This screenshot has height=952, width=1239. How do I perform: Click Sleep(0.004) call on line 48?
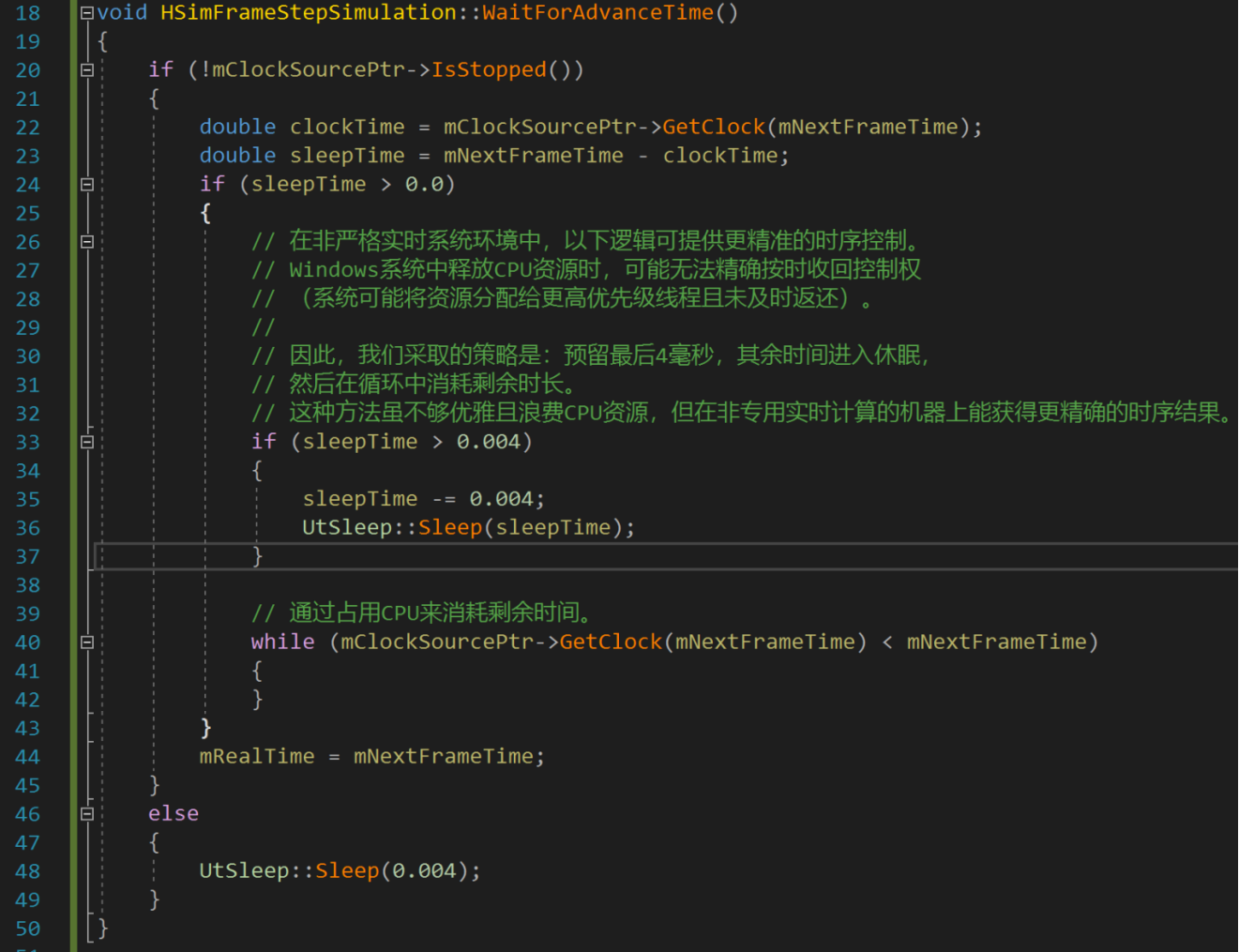(x=346, y=871)
